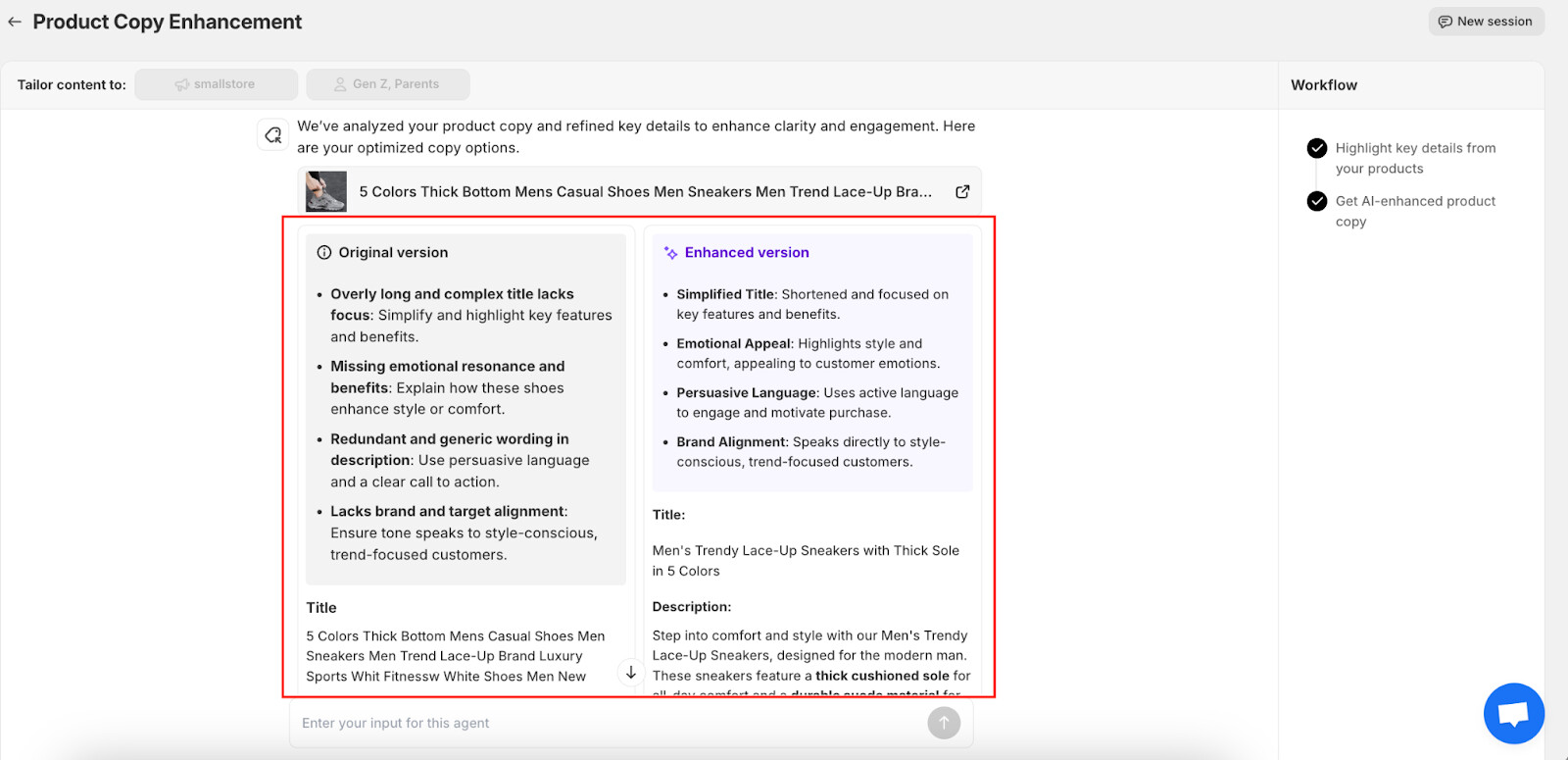
Task: Click the checkmark for Get AI-enhanced product copy
Action: tap(1317, 201)
